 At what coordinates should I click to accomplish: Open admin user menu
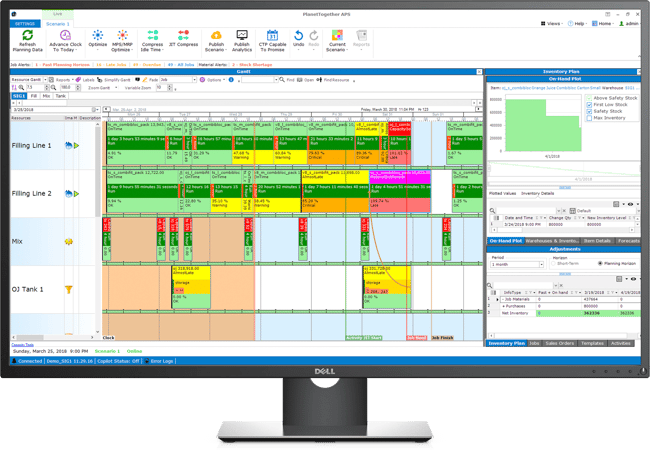[629, 24]
